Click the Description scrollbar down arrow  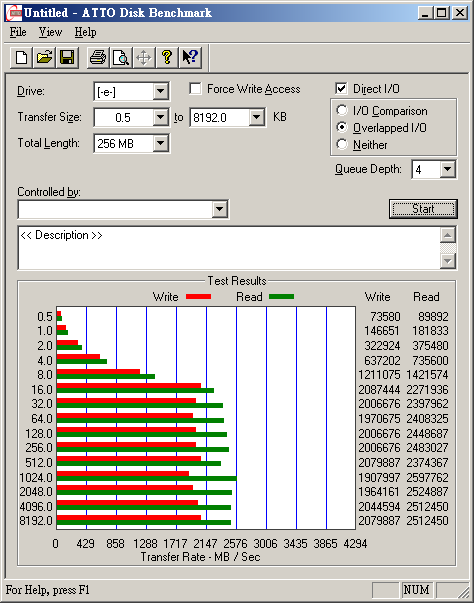click(x=448, y=261)
